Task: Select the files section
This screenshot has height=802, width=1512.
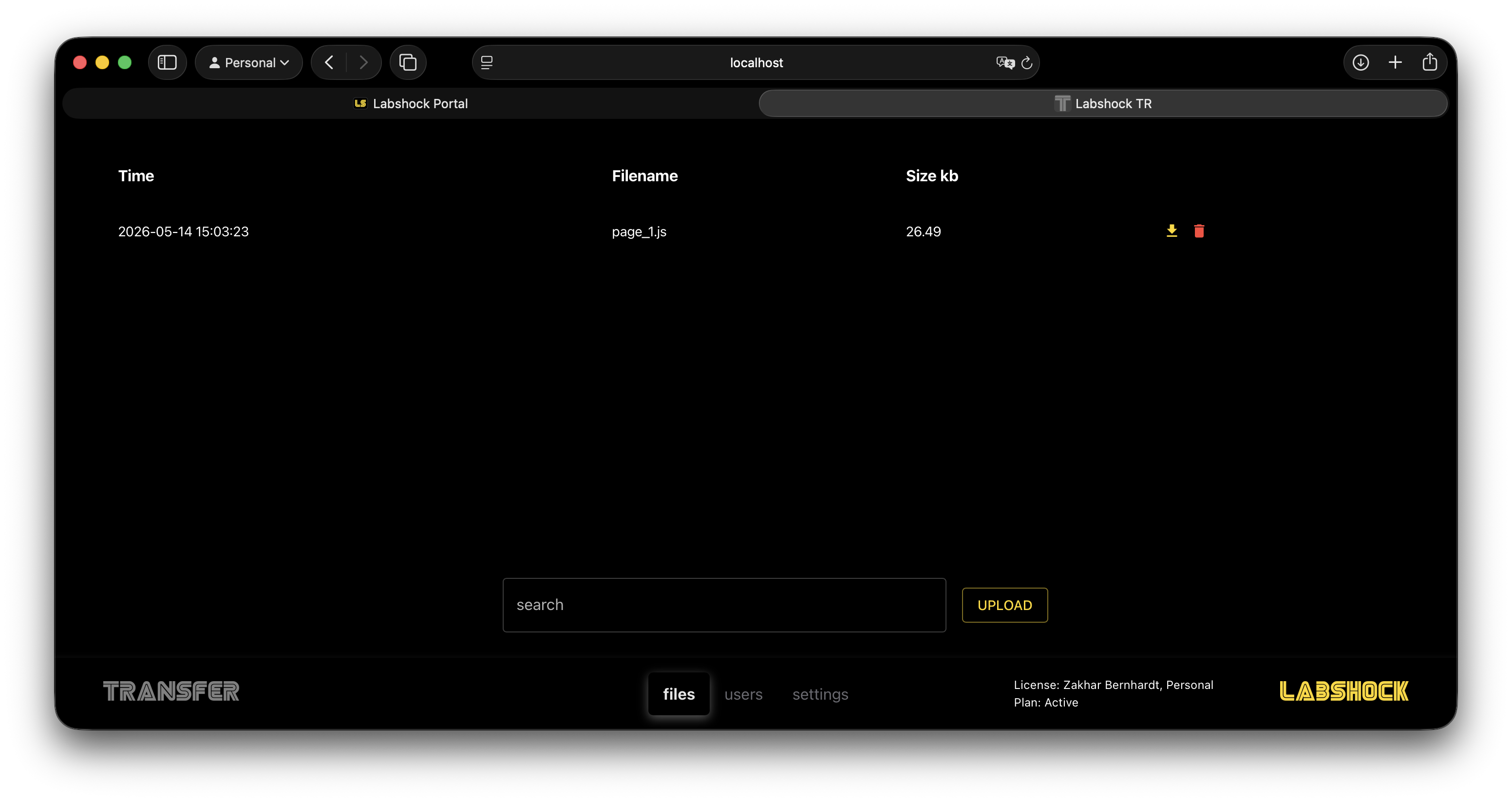Action: pyautogui.click(x=679, y=693)
